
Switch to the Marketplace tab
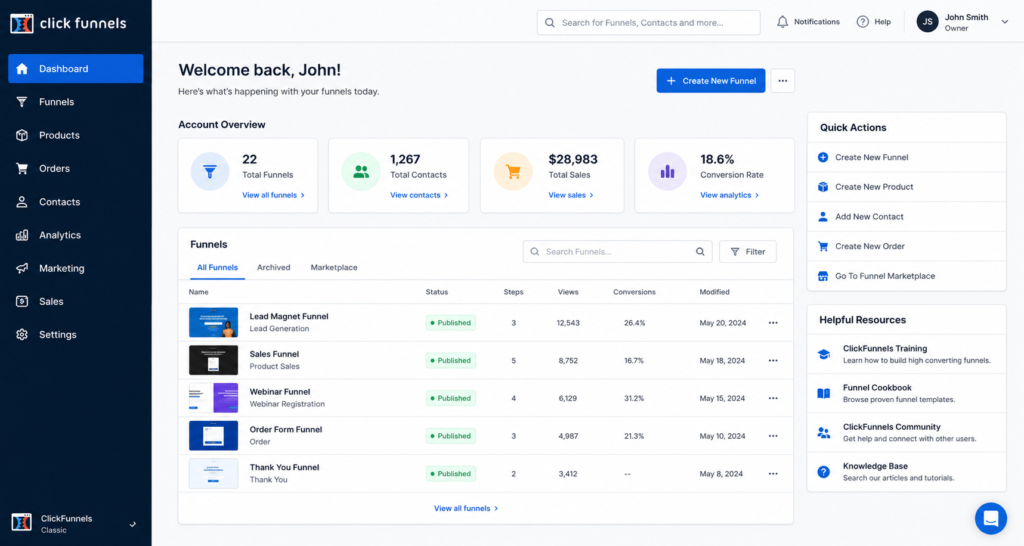[334, 268]
